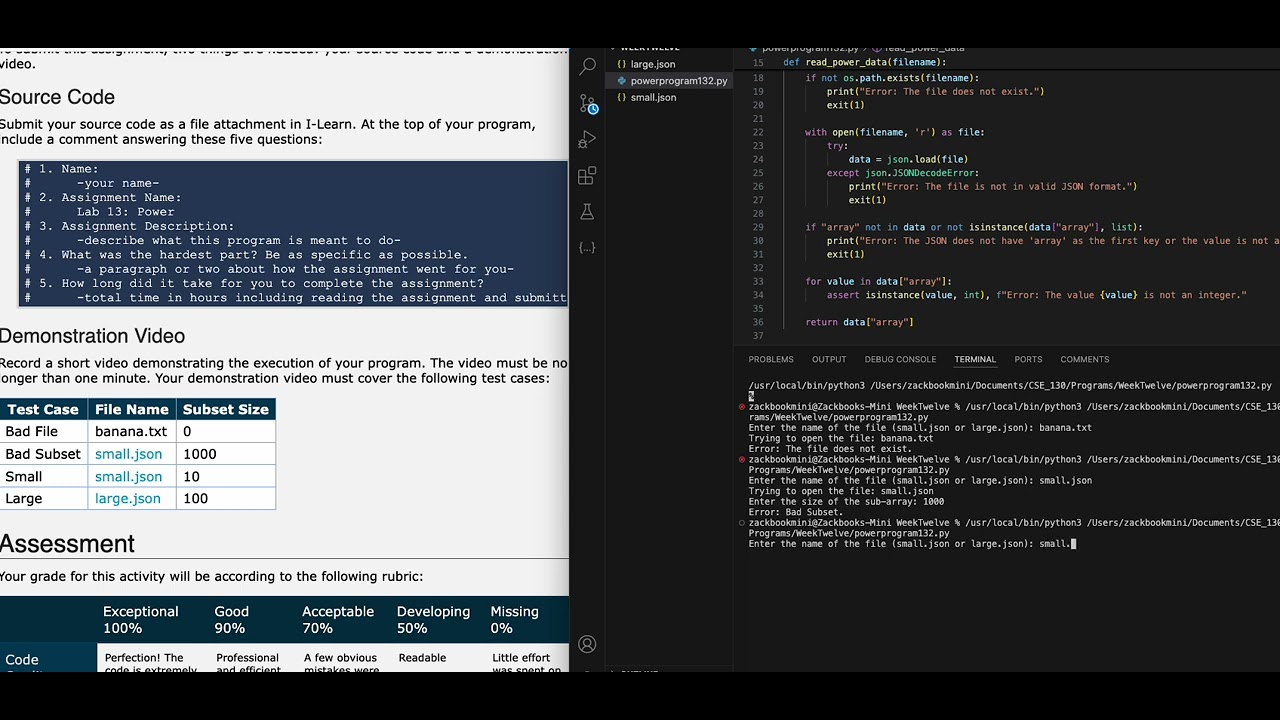The width and height of the screenshot is (1280, 720).
Task: Click 'Trying to open the file: banana.txt' line
Action: tap(841, 438)
